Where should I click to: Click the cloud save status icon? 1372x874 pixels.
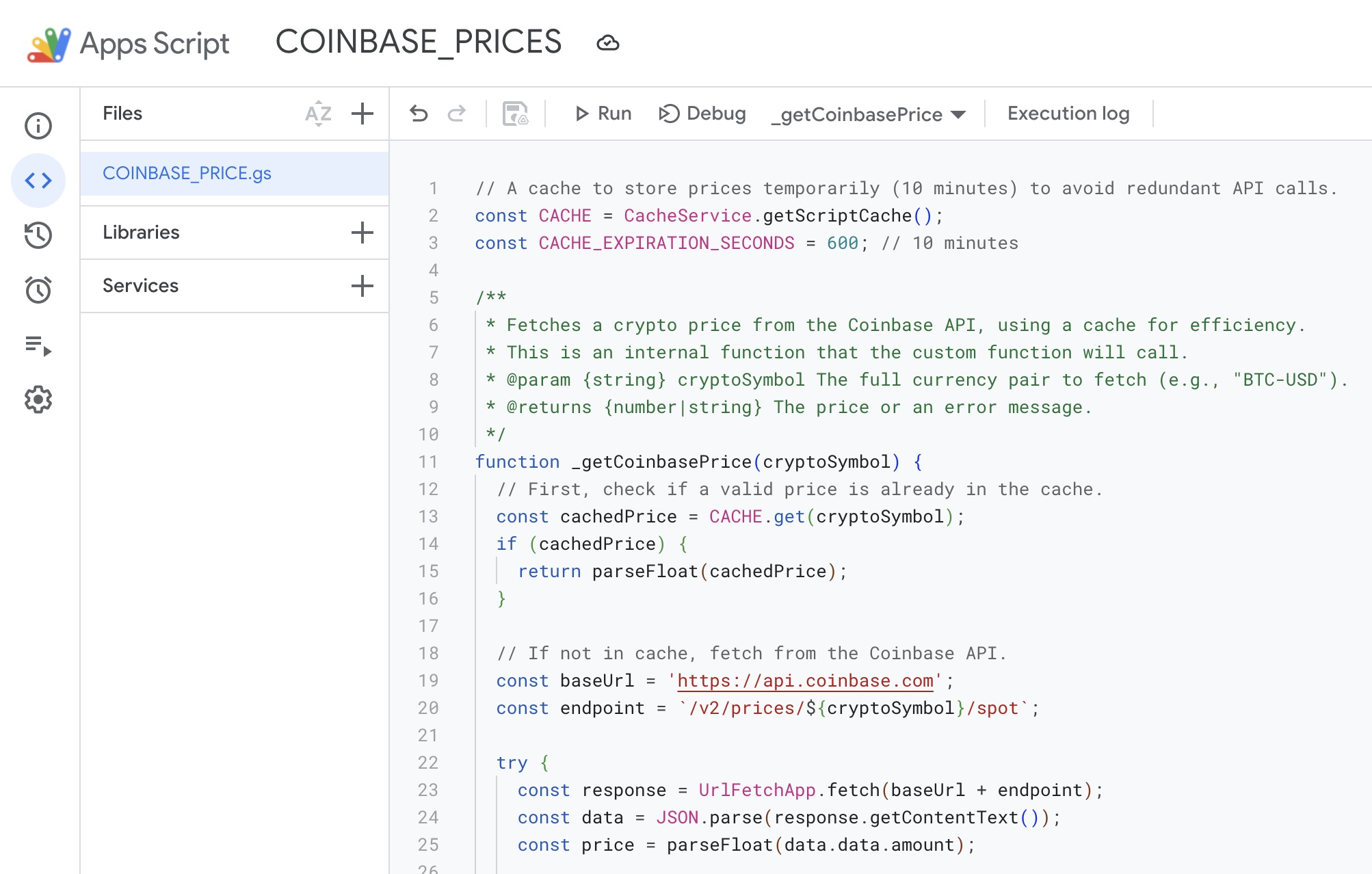pos(608,43)
